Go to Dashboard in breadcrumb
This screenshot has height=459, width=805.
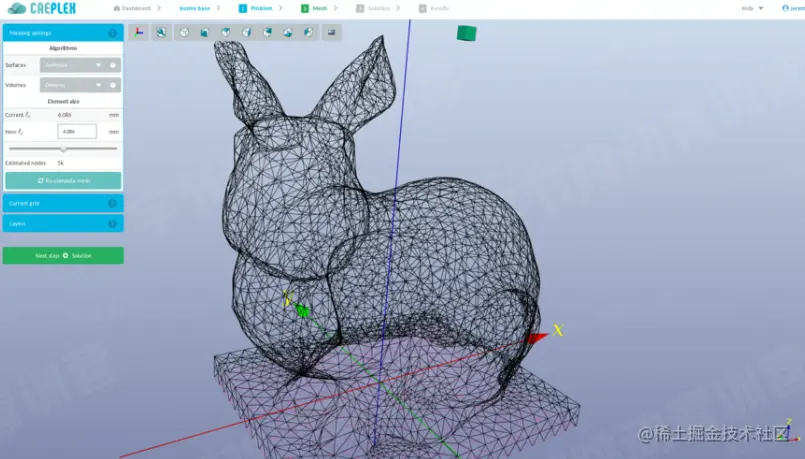[x=132, y=8]
